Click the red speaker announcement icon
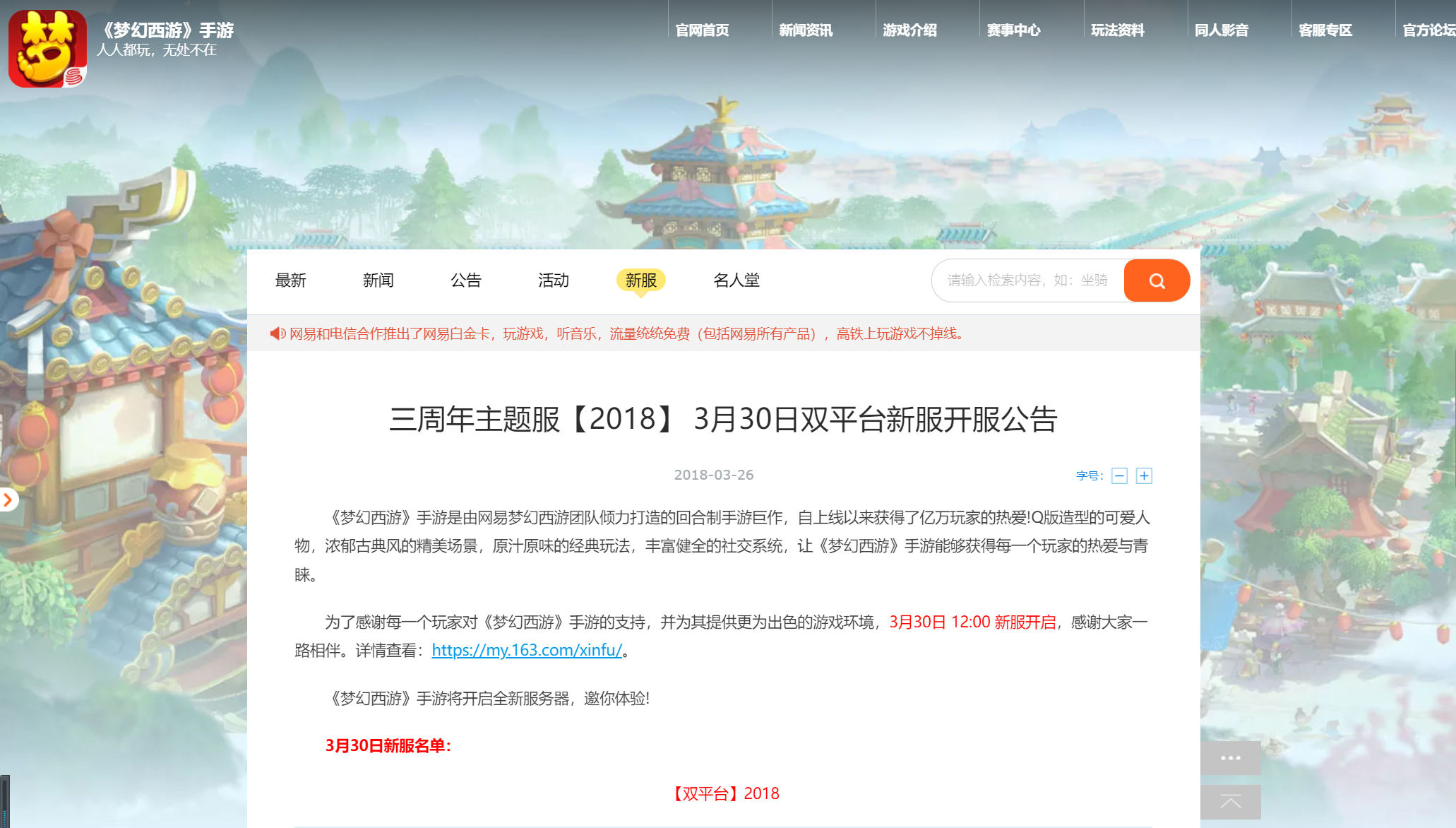Viewport: 1456px width, 828px height. (x=278, y=333)
